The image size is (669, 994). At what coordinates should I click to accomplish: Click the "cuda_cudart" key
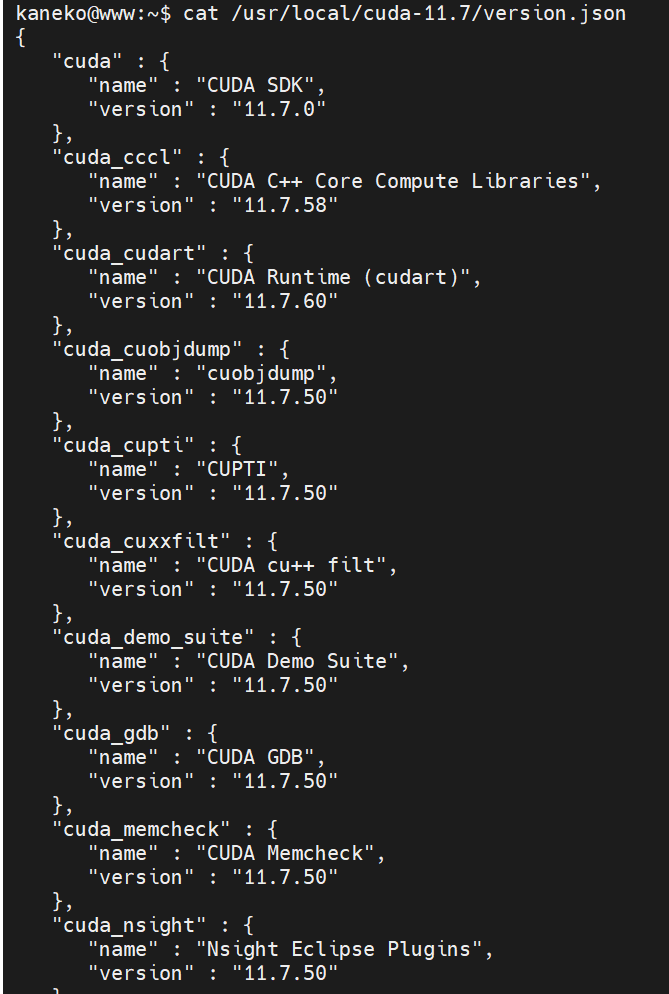(x=129, y=254)
